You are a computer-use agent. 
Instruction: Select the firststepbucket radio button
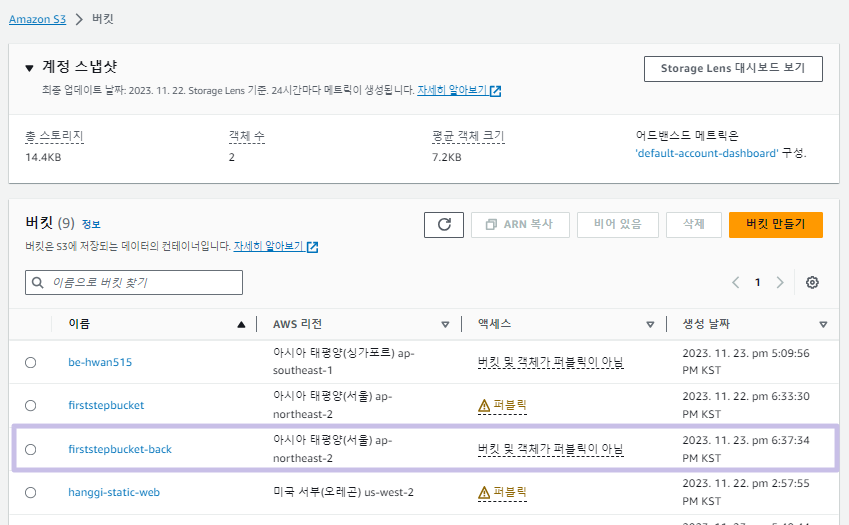pos(30,405)
